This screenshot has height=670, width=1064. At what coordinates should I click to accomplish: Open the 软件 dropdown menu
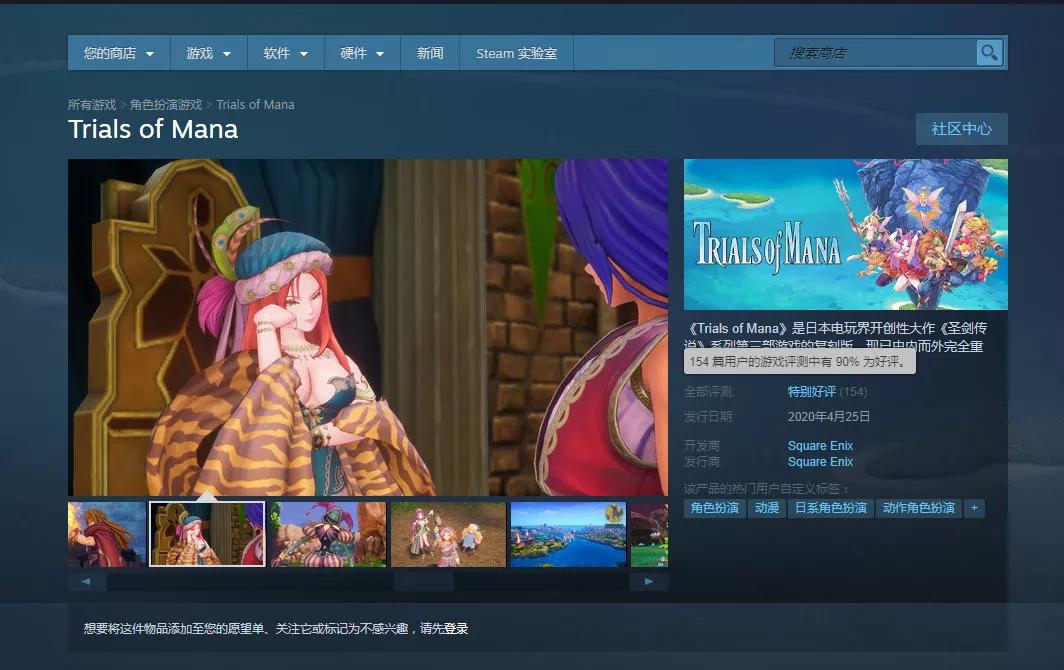coord(286,53)
